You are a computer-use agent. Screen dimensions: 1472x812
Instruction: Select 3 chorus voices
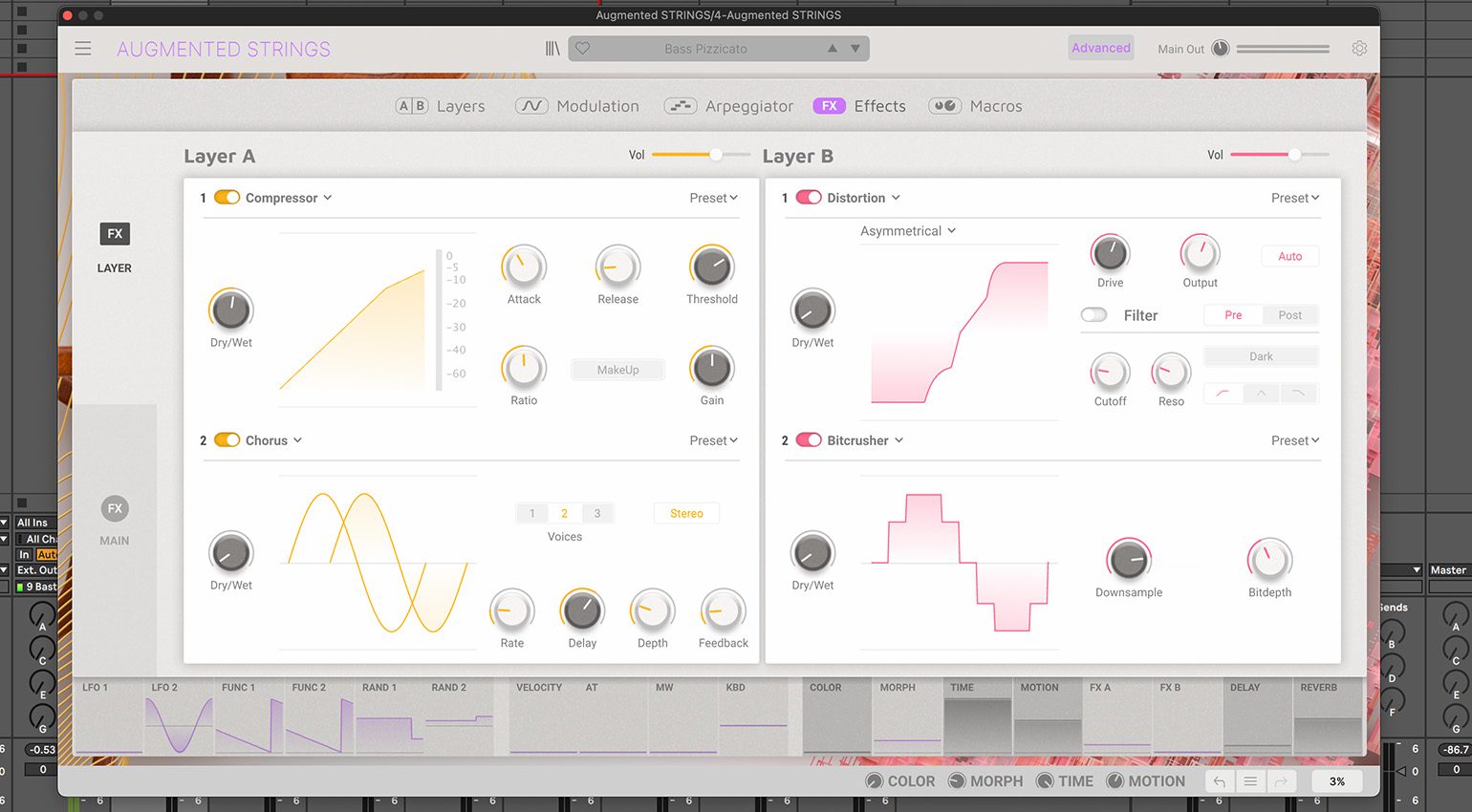coord(597,514)
